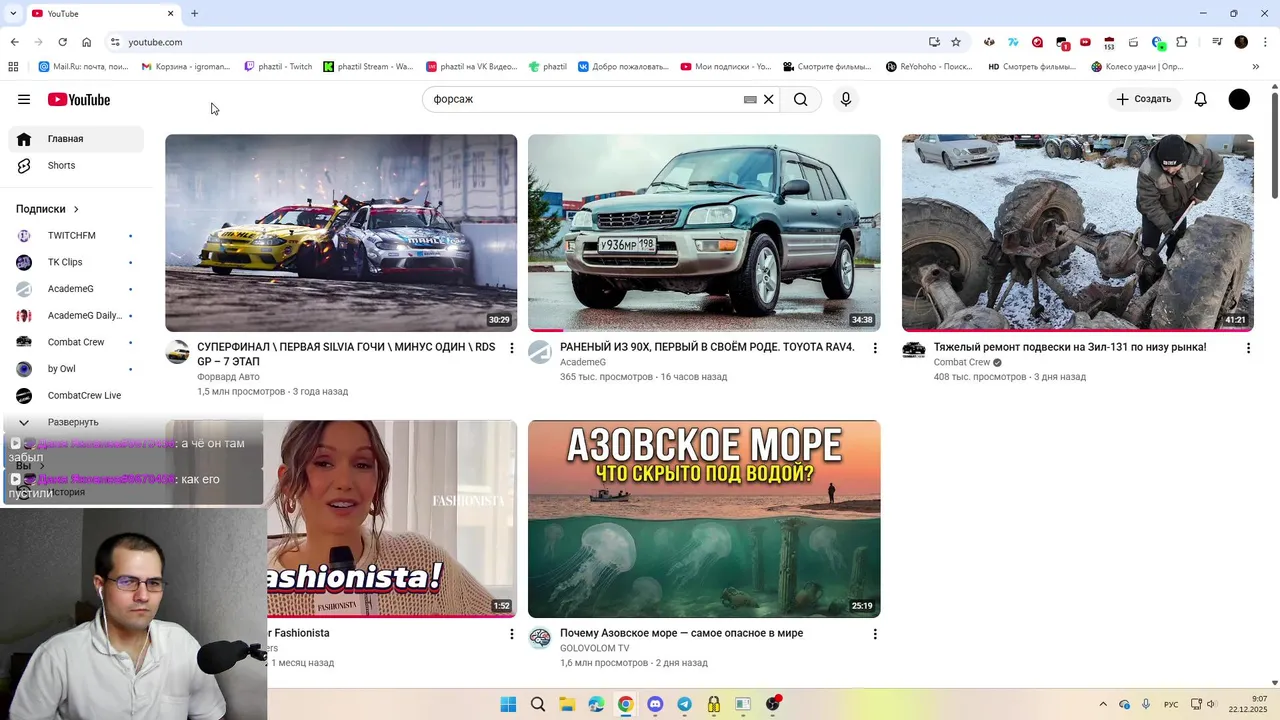This screenshot has width=1280, height=720.
Task: Open Мои подписки YouTube bookmark
Action: coord(726,67)
